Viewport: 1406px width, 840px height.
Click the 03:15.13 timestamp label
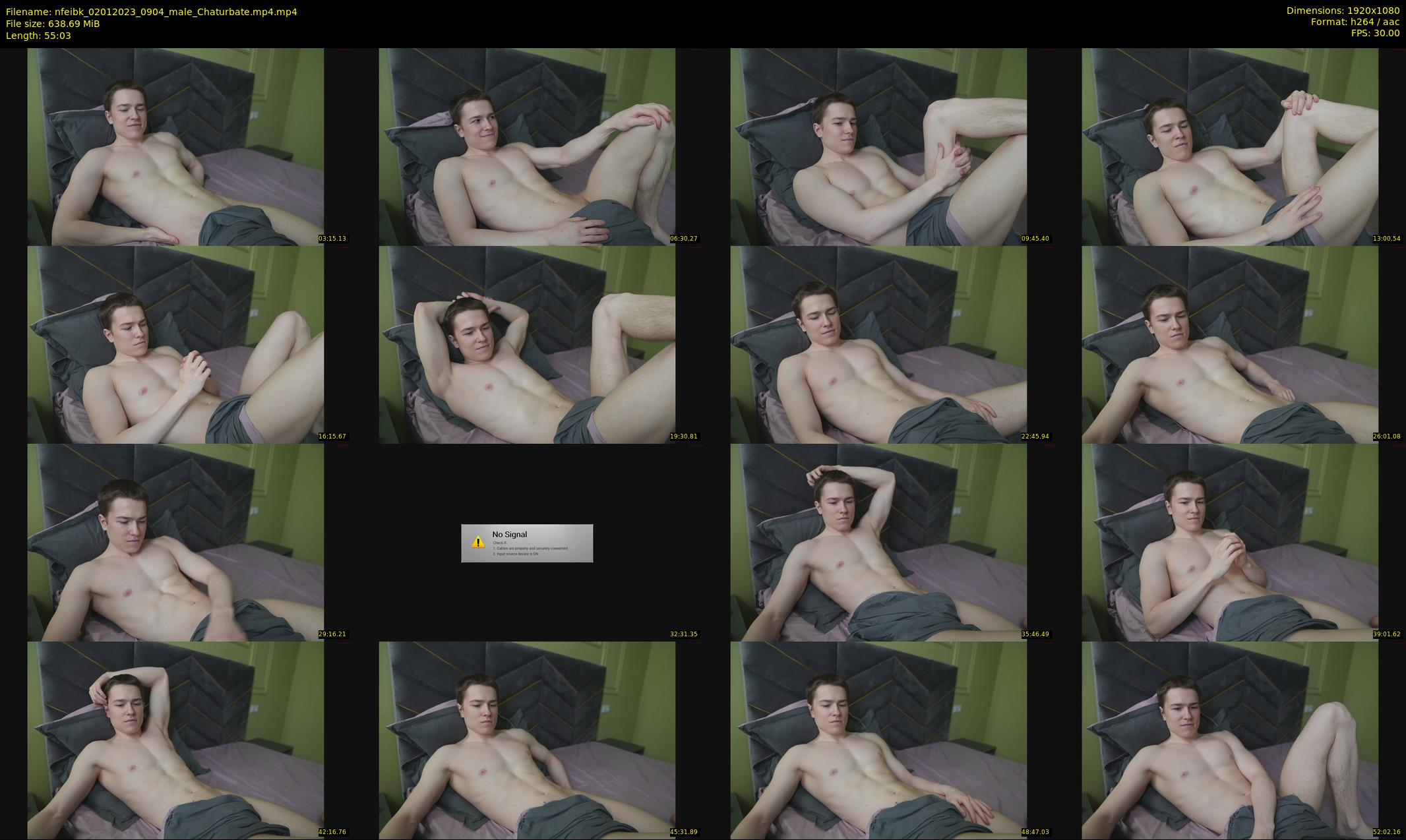332,239
